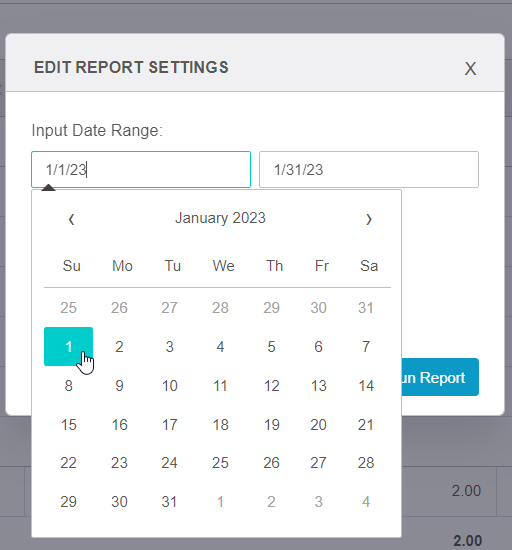Choose grayed-out February 4
512x550 pixels.
pos(366,502)
